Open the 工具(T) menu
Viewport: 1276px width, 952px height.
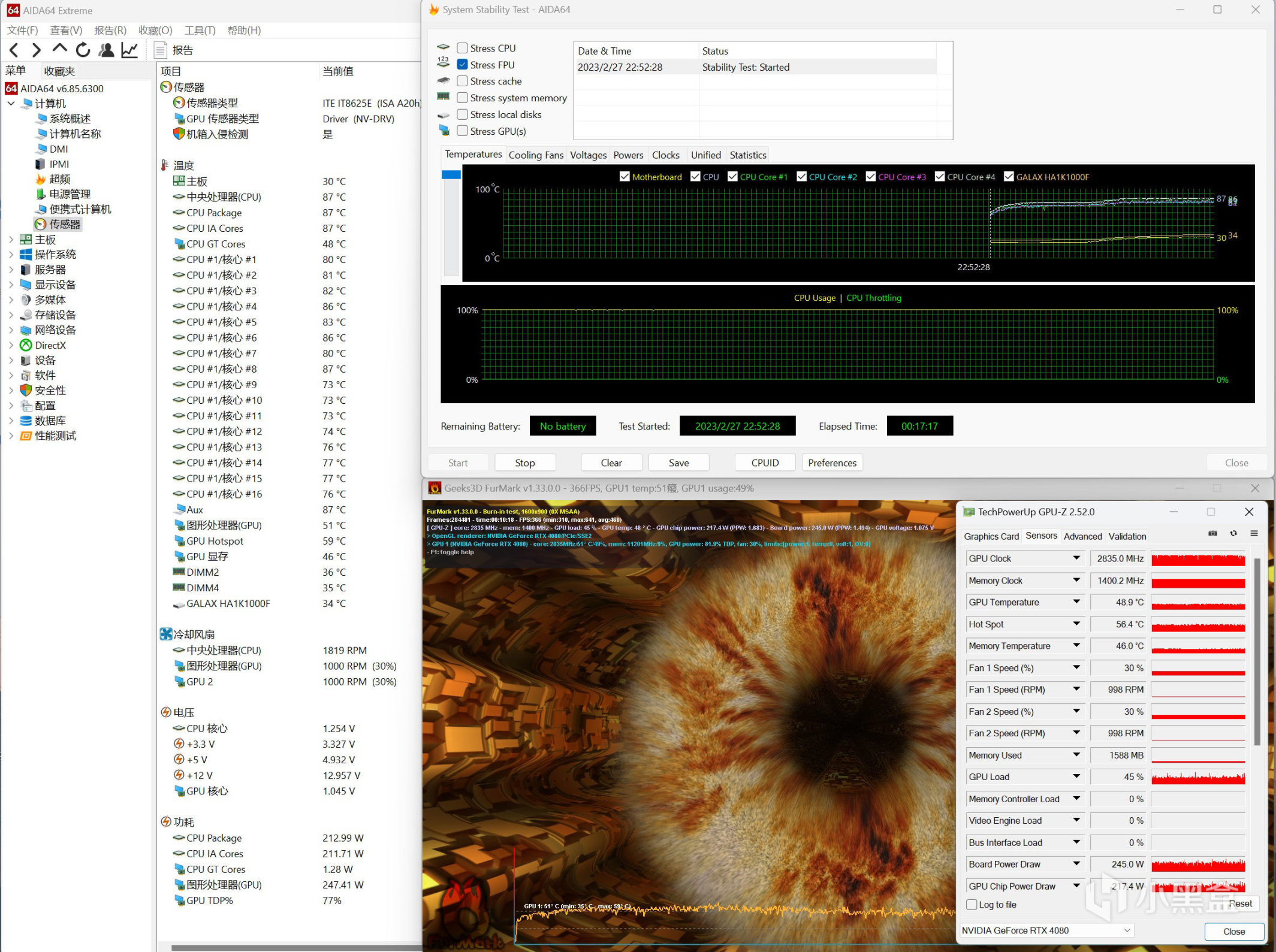click(200, 31)
